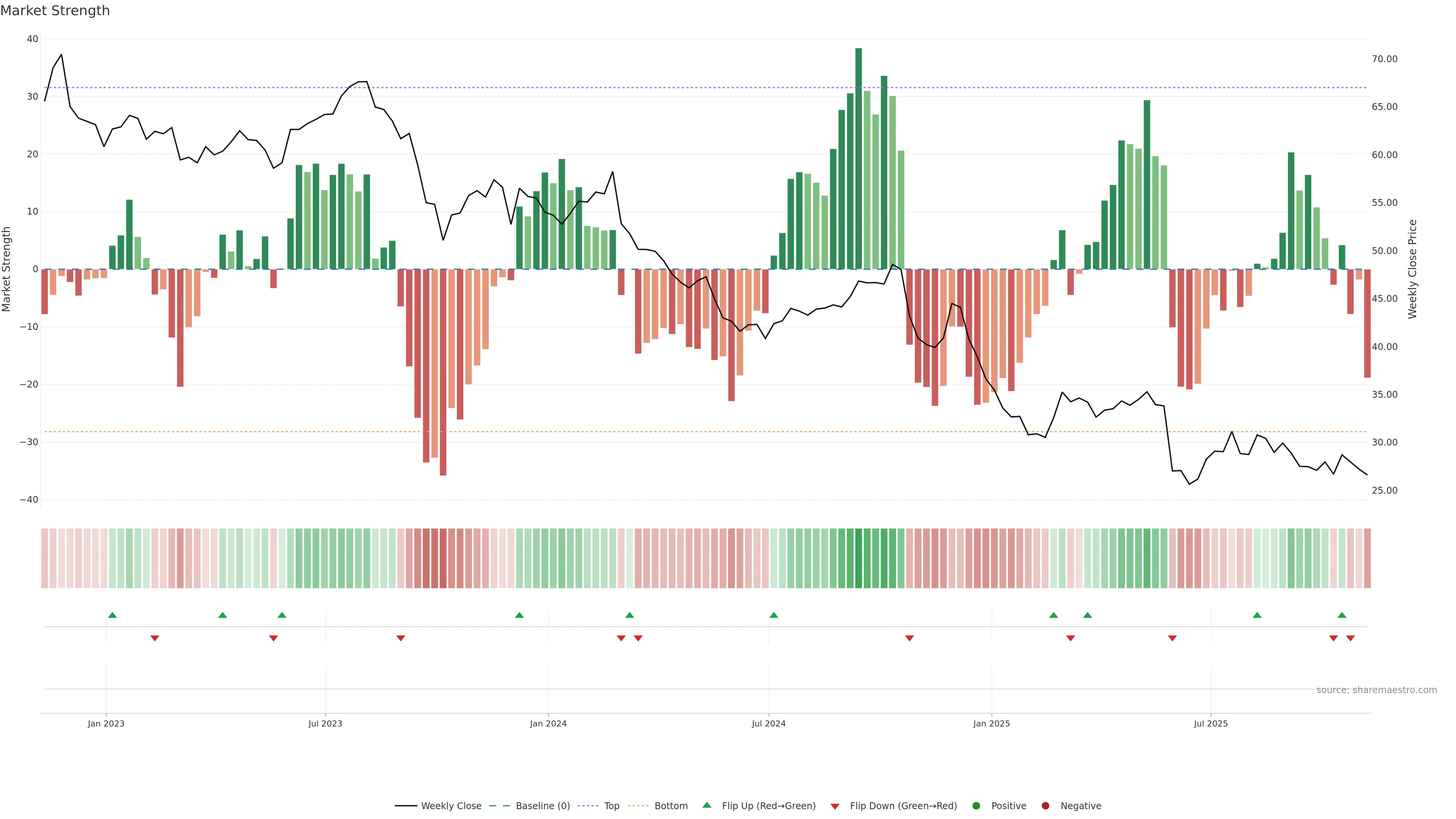This screenshot has height=819, width=1456.
Task: Click the green Positive circle icon in legend
Action: [x=976, y=806]
